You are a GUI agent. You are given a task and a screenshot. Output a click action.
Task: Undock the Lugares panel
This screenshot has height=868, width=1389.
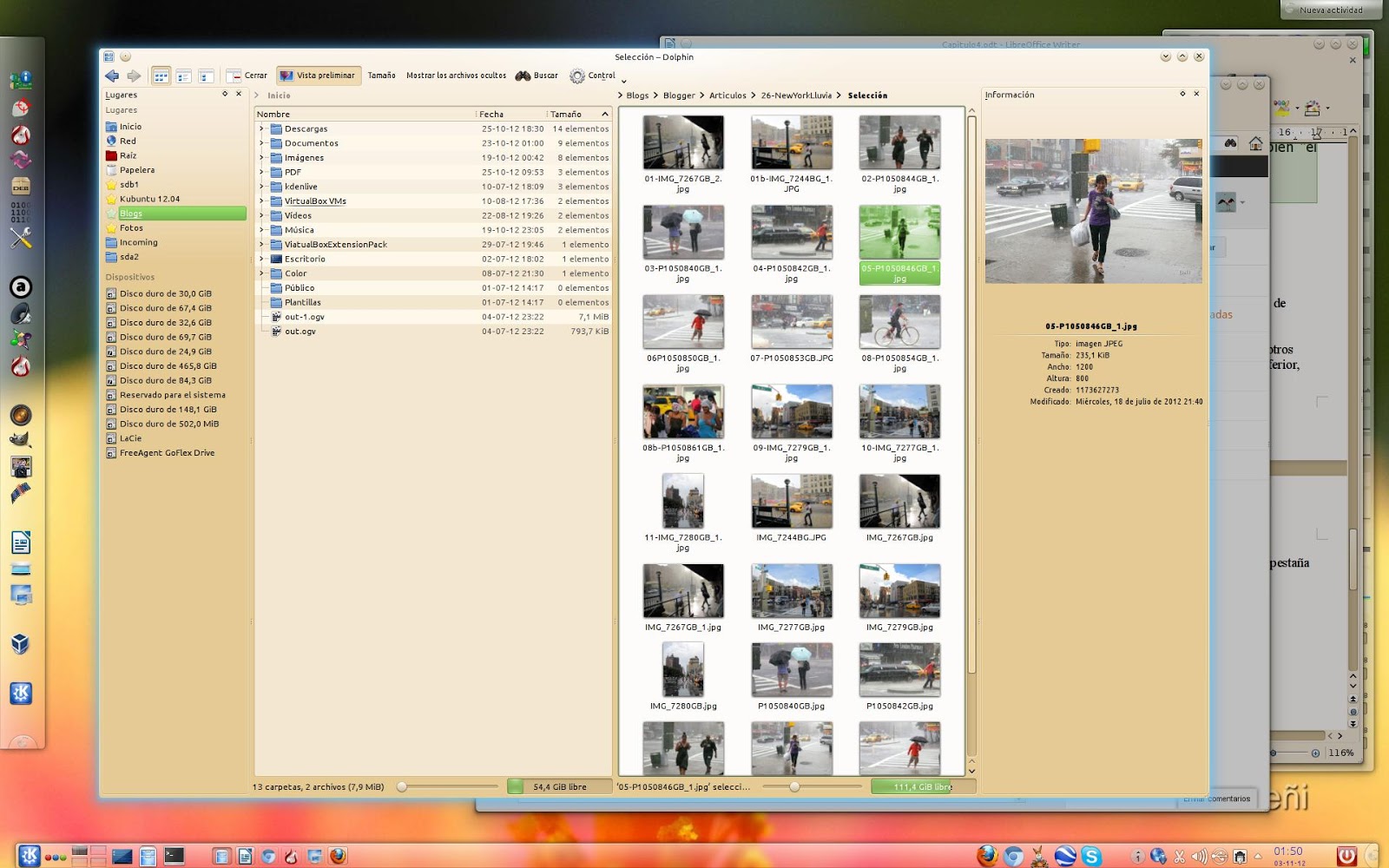[x=225, y=94]
